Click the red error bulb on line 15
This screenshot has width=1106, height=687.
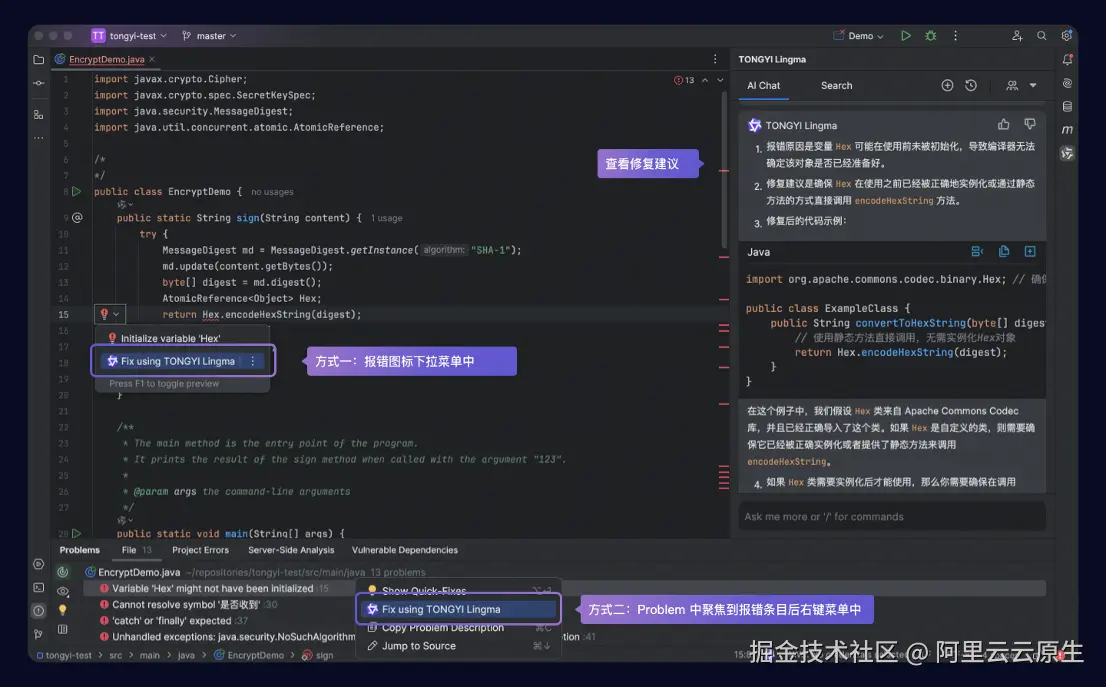(x=104, y=314)
